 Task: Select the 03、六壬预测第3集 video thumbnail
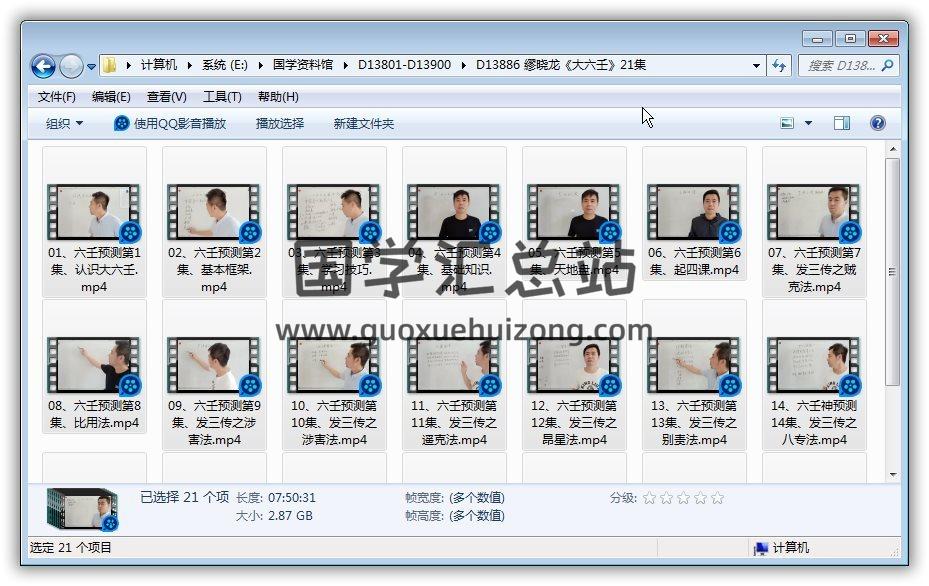point(334,213)
